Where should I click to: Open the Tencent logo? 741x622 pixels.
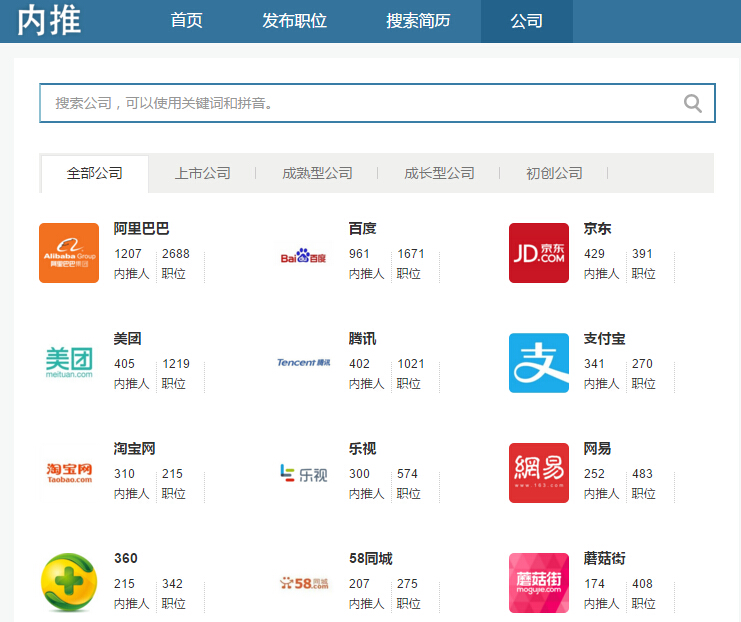303,363
